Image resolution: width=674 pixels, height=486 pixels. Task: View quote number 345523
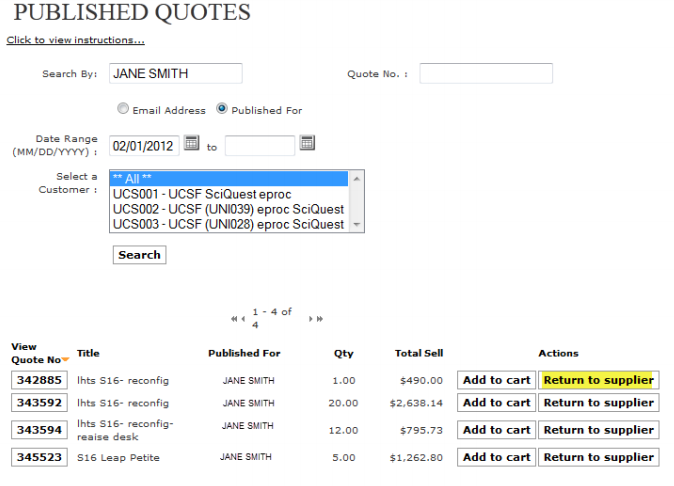(40, 457)
